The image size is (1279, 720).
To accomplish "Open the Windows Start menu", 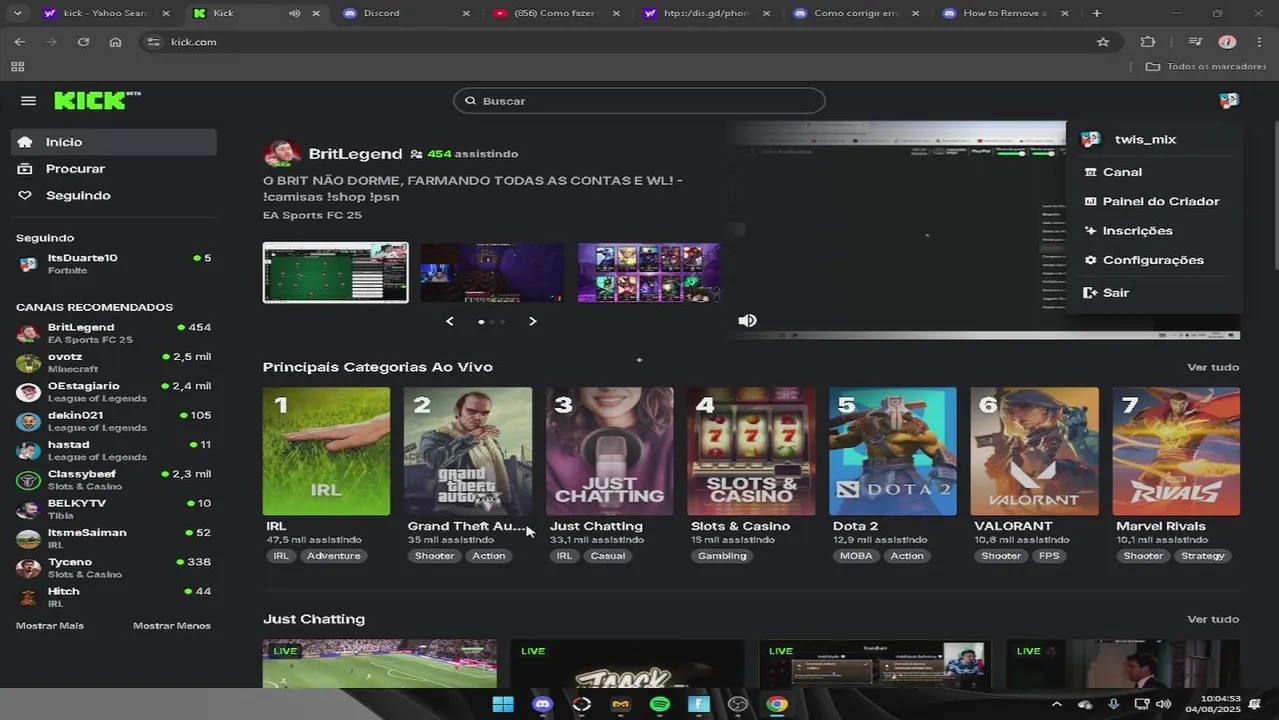I will point(503,704).
